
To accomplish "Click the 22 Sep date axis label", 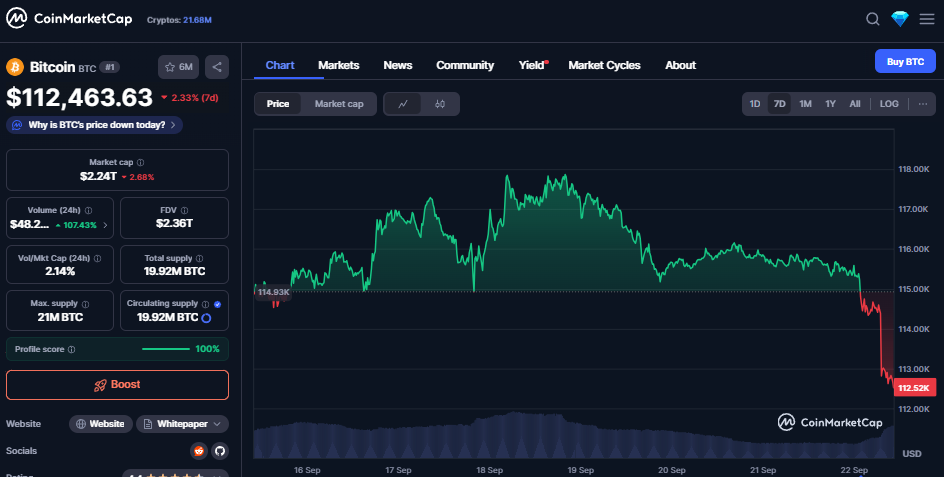I will pyautogui.click(x=854, y=470).
